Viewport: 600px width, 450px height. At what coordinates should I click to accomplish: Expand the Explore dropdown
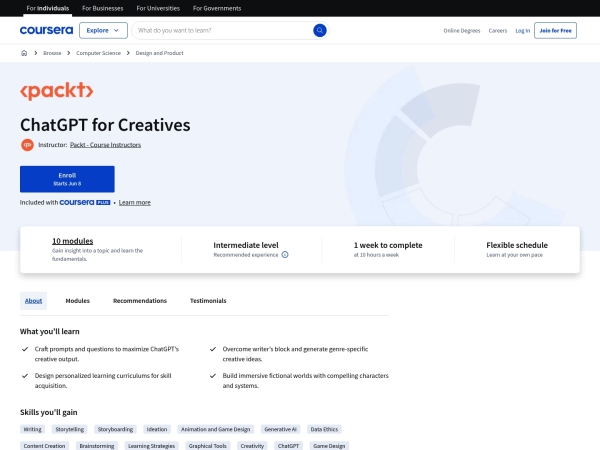[103, 31]
